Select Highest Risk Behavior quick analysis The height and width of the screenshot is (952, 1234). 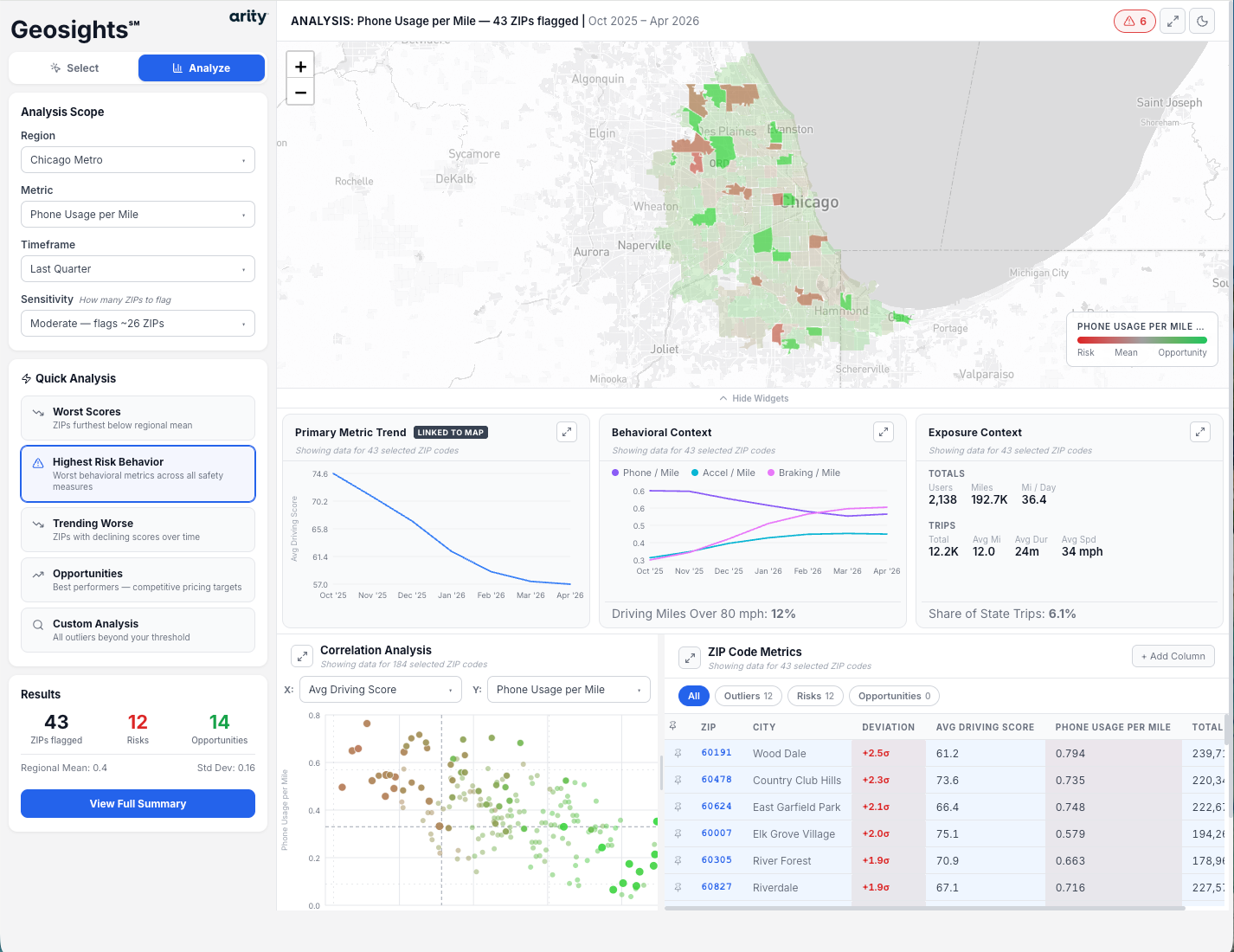pos(138,473)
